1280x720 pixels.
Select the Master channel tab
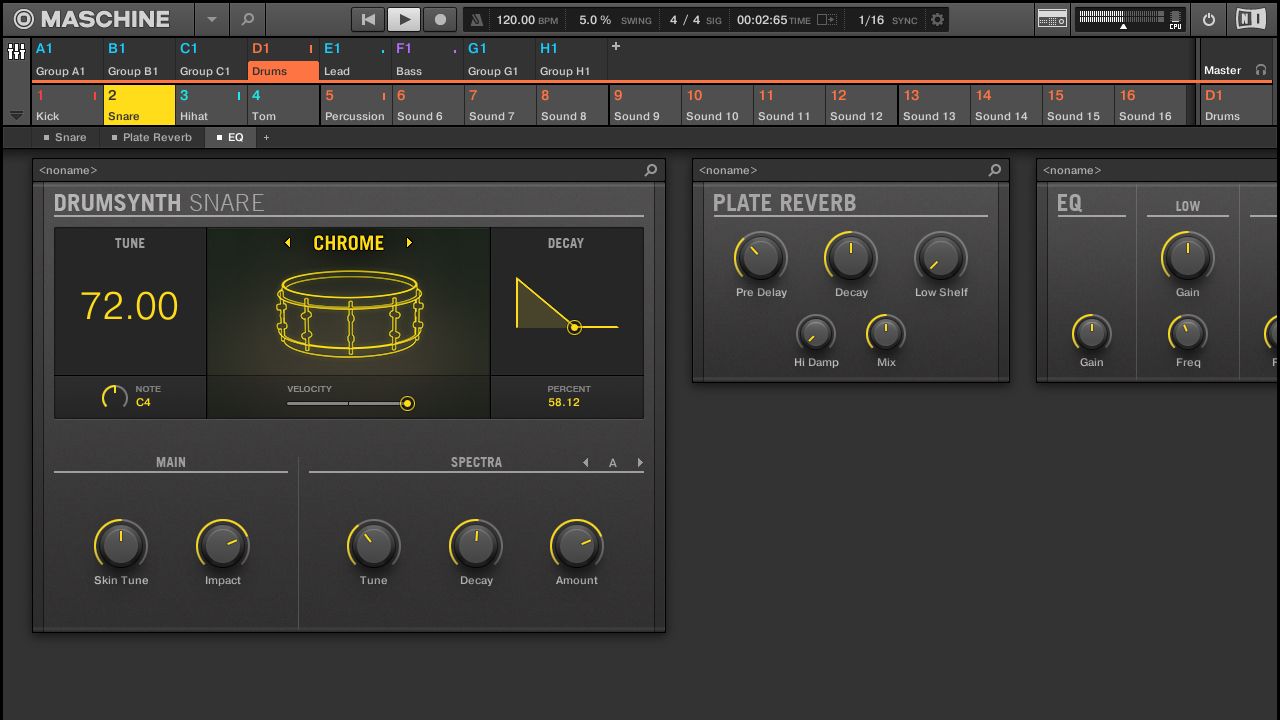tap(1237, 60)
